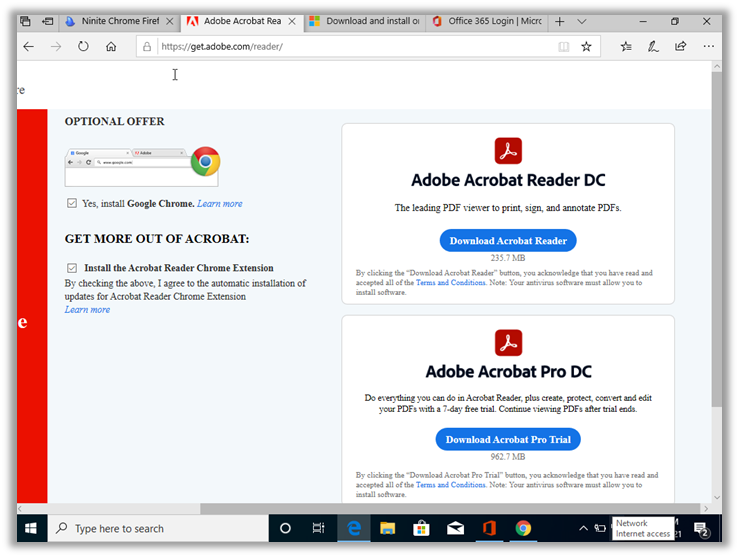Open the favorites hub
The width and height of the screenshot is (739, 557).
pos(626,47)
